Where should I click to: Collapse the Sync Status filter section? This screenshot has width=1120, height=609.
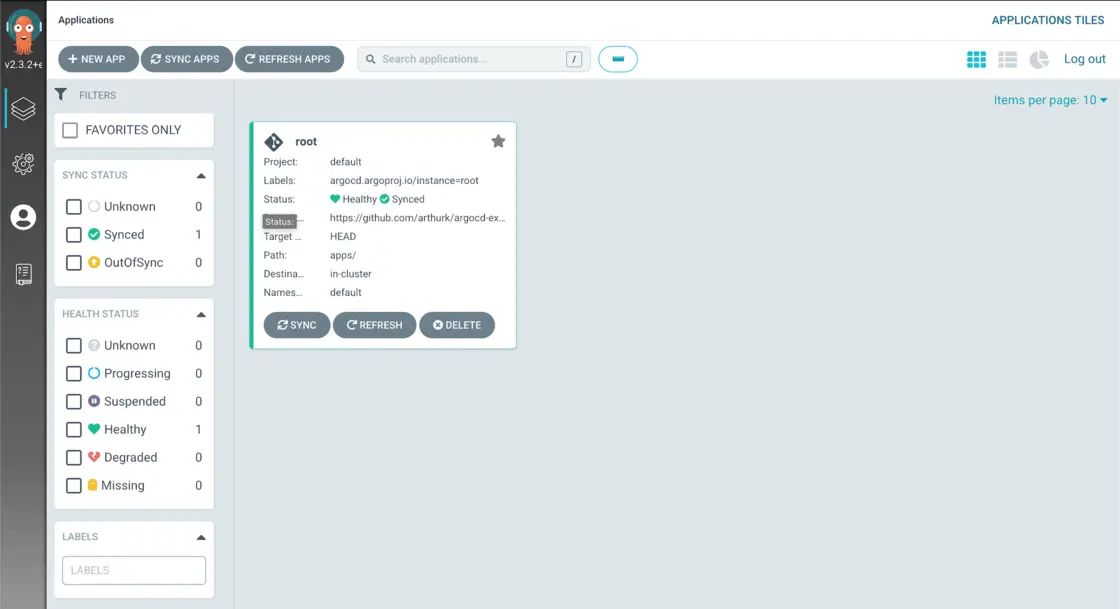(x=201, y=176)
